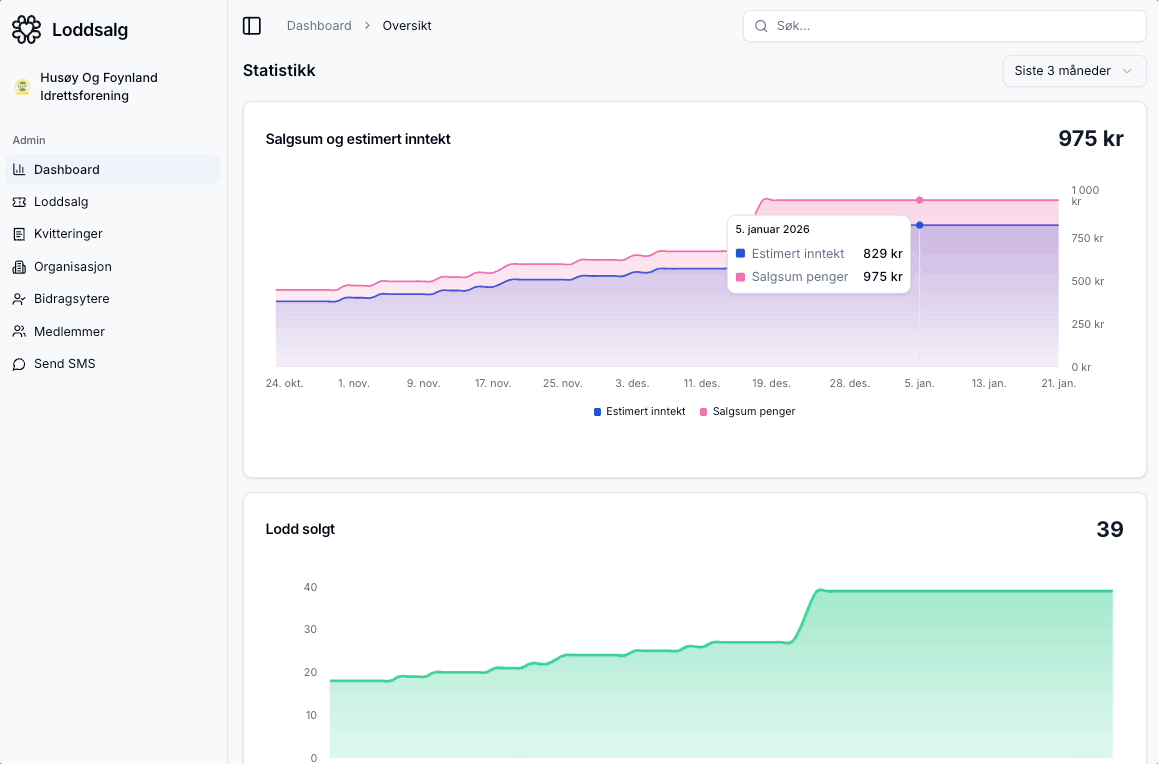Image resolution: width=1158 pixels, height=764 pixels.
Task: Click the Loddsalg flower logo icon
Action: [26, 30]
